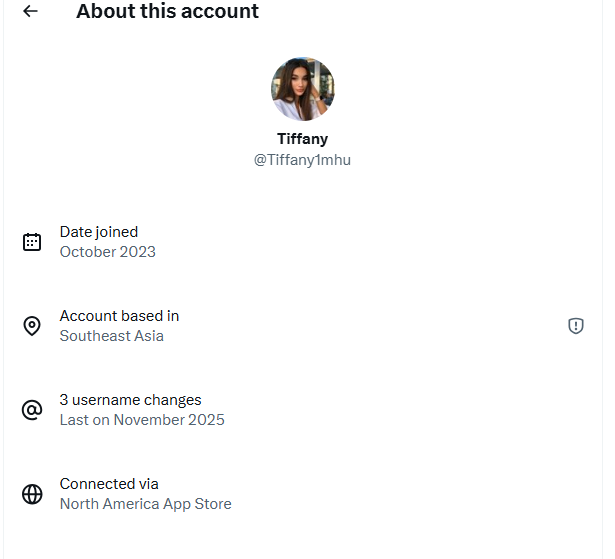The width and height of the screenshot is (615, 559).
Task: Click the October 2023 join date
Action: click(108, 252)
